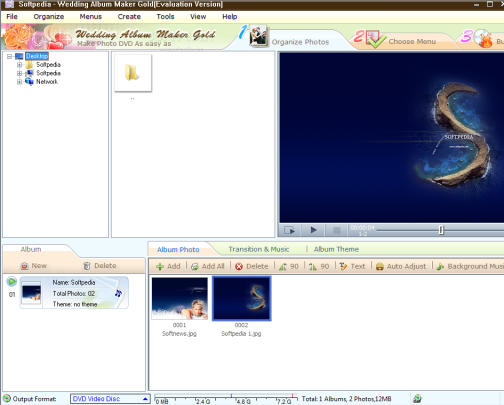Screen dimensions: 504x405
Task: Switch to the Transition & Music tab
Action: coord(259,249)
